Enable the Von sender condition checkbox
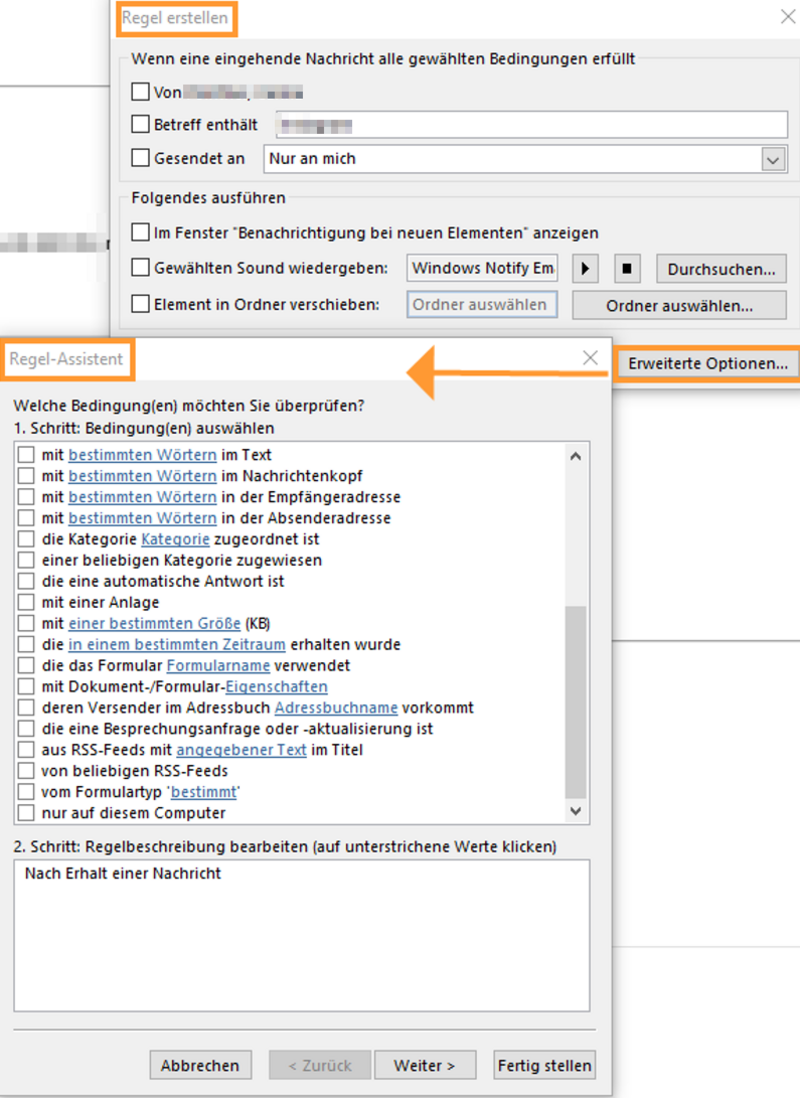The width and height of the screenshot is (800, 1098). coord(140,92)
